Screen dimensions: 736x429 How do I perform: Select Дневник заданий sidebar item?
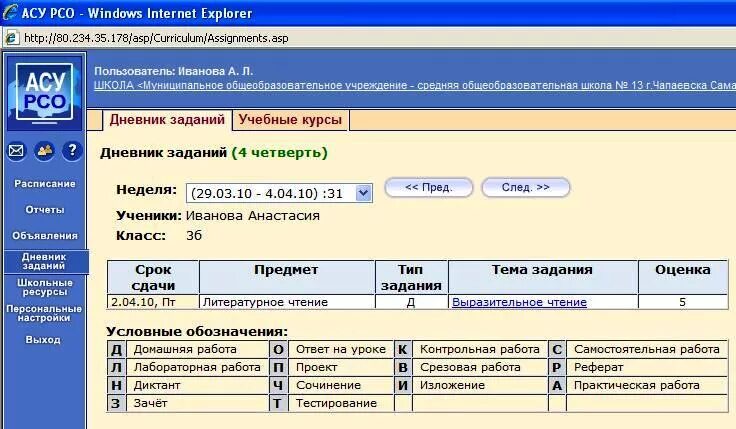(x=45, y=261)
